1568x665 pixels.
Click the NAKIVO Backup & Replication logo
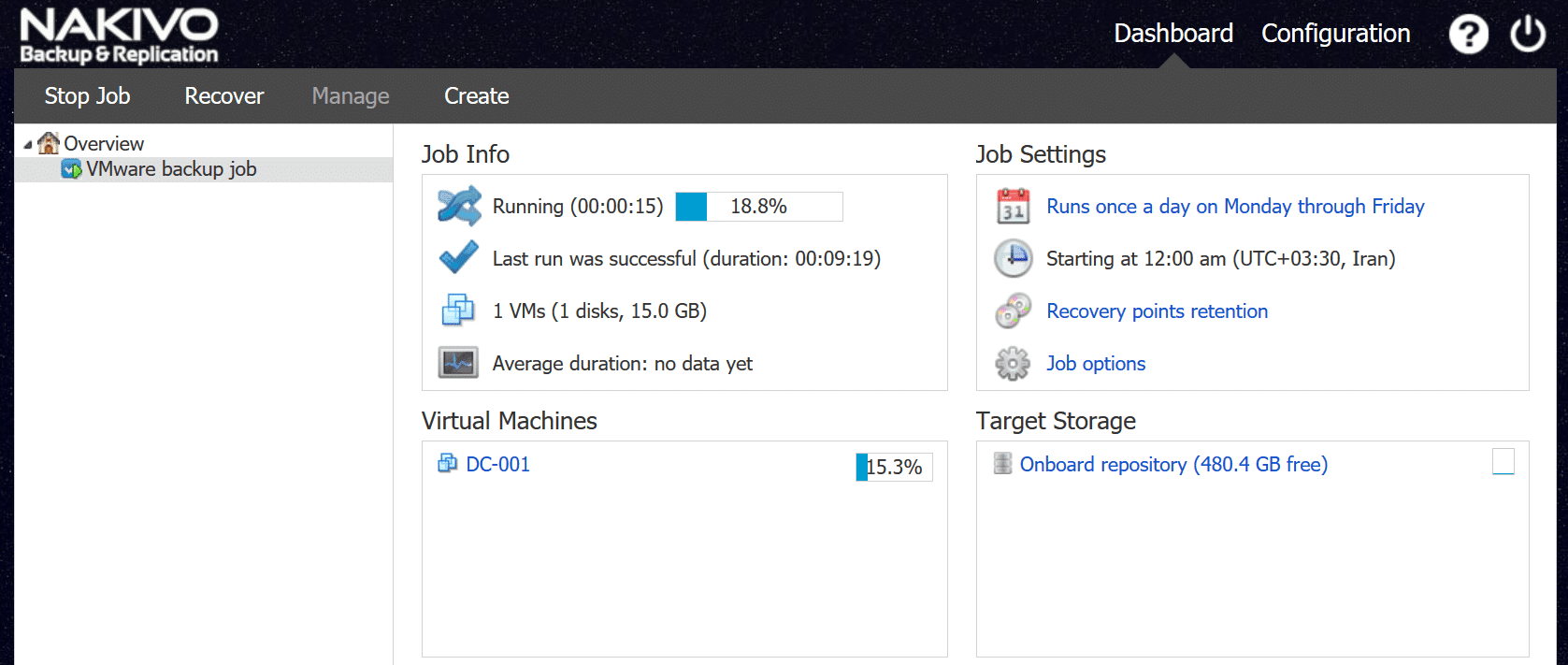pyautogui.click(x=119, y=36)
